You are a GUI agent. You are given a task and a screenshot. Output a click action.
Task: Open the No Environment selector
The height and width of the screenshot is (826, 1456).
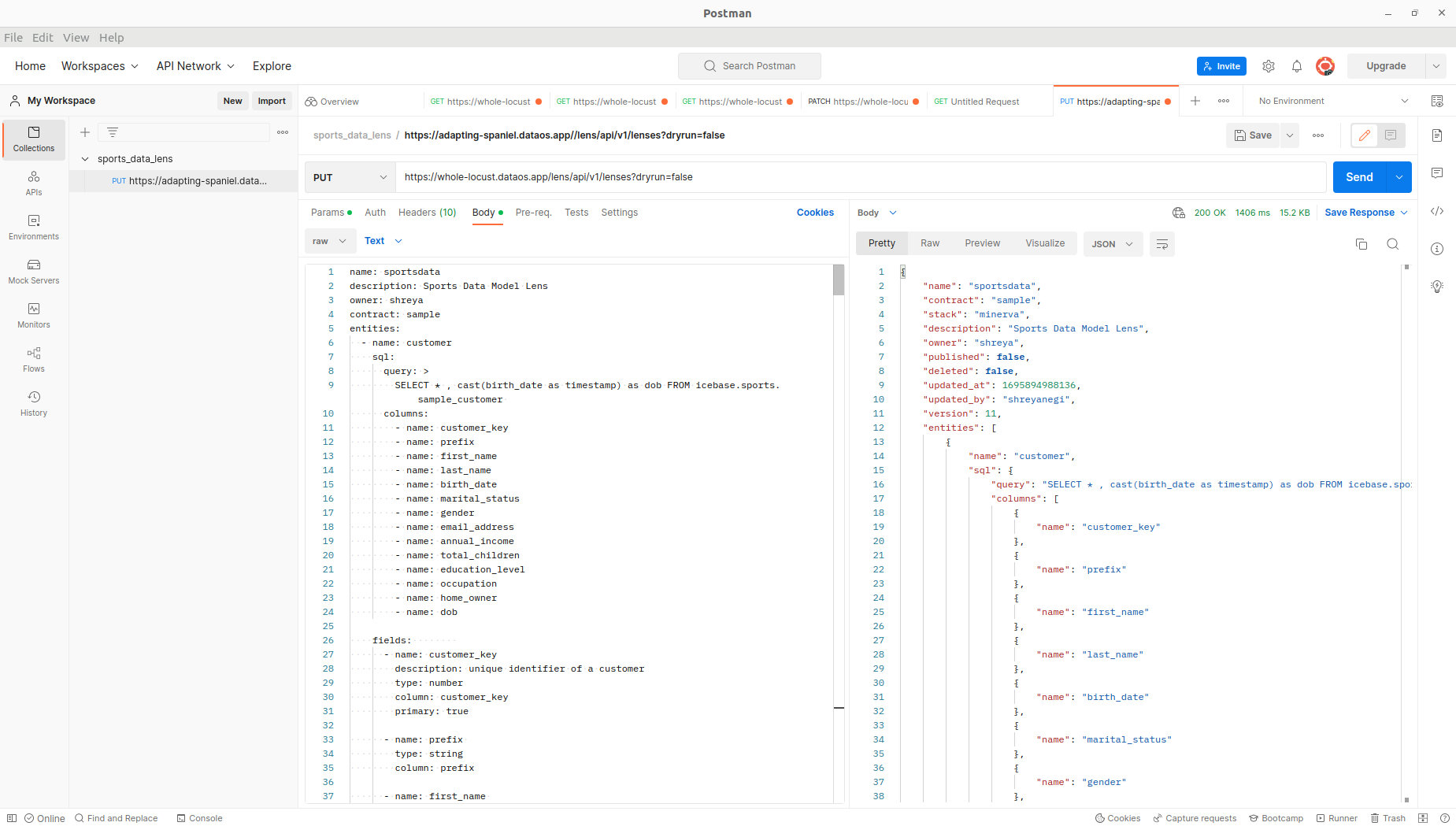[x=1334, y=101]
